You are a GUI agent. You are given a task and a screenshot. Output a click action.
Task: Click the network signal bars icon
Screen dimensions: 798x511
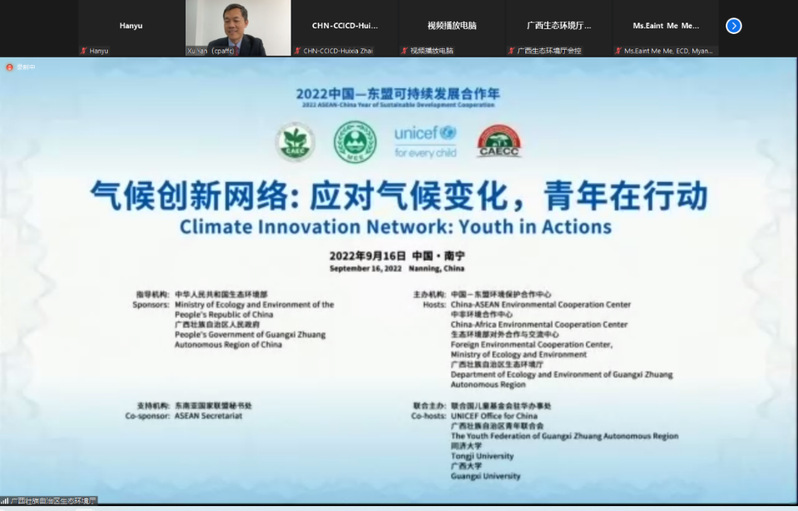(5, 501)
